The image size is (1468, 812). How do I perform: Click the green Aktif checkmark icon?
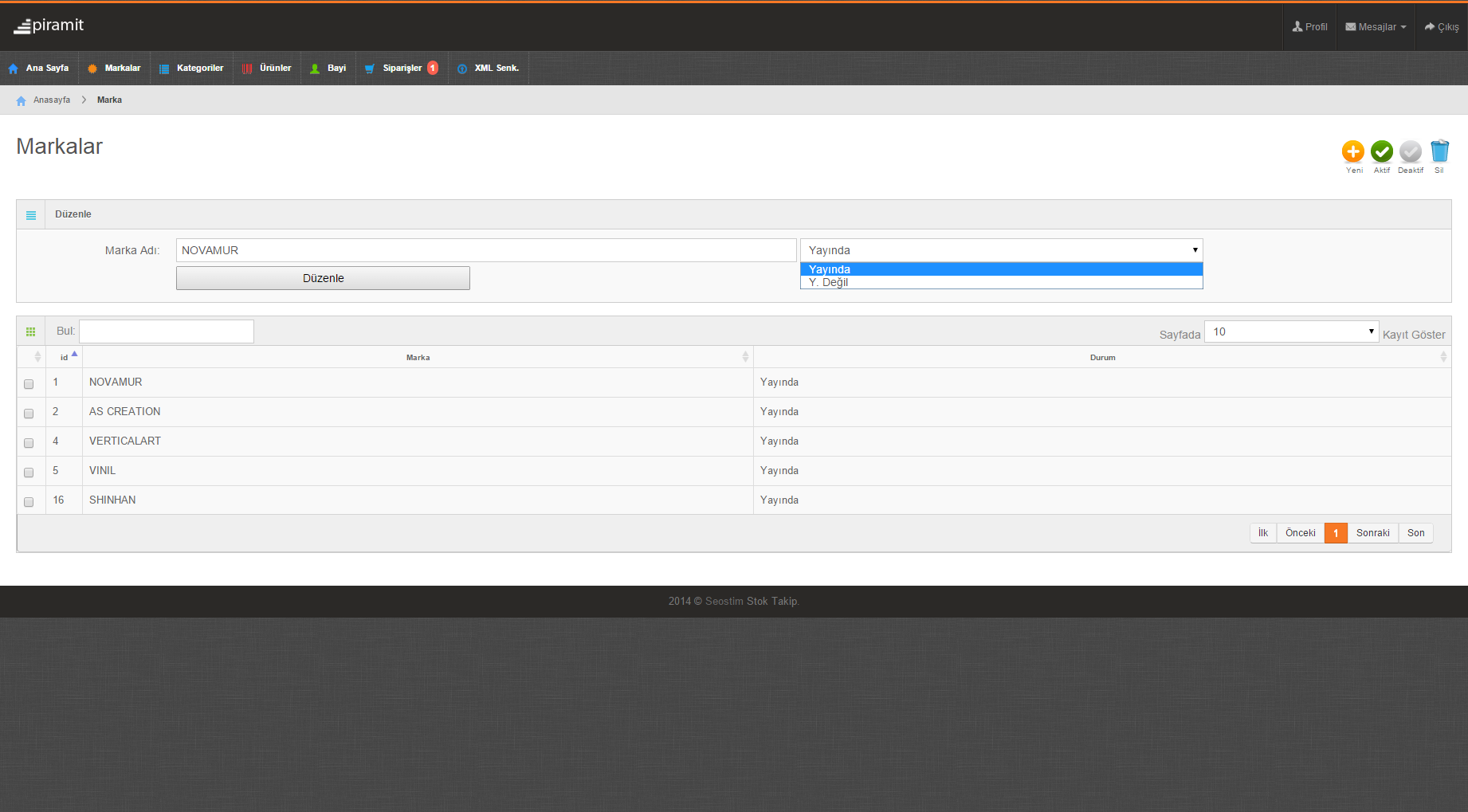point(1382,151)
